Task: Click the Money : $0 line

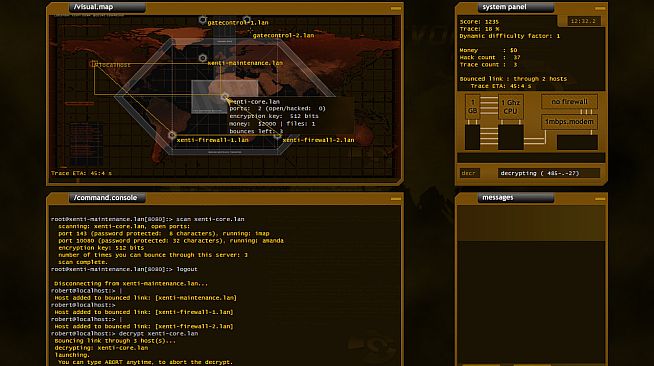Action: (x=488, y=50)
